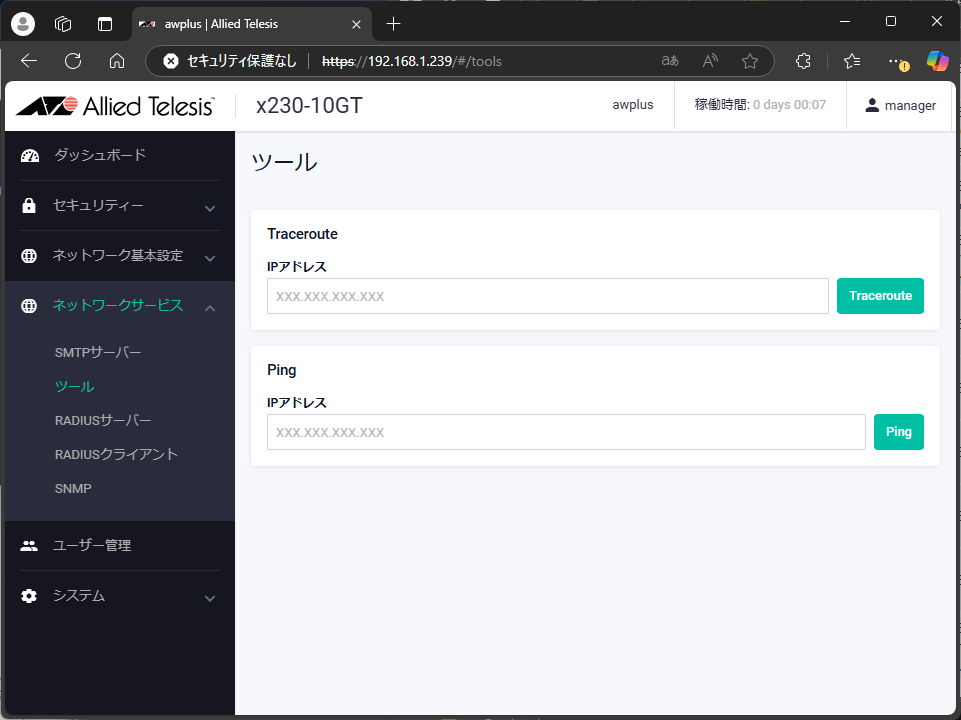
Task: Collapse the ネットワークサービス section chevron
Action: click(210, 307)
